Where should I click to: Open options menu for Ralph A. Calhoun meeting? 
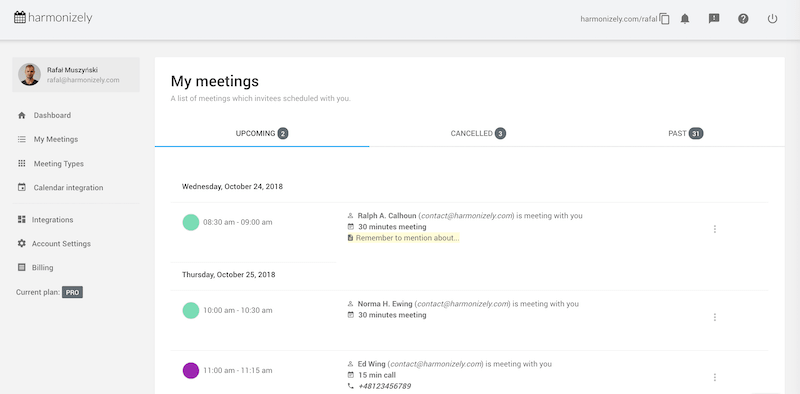[714, 229]
